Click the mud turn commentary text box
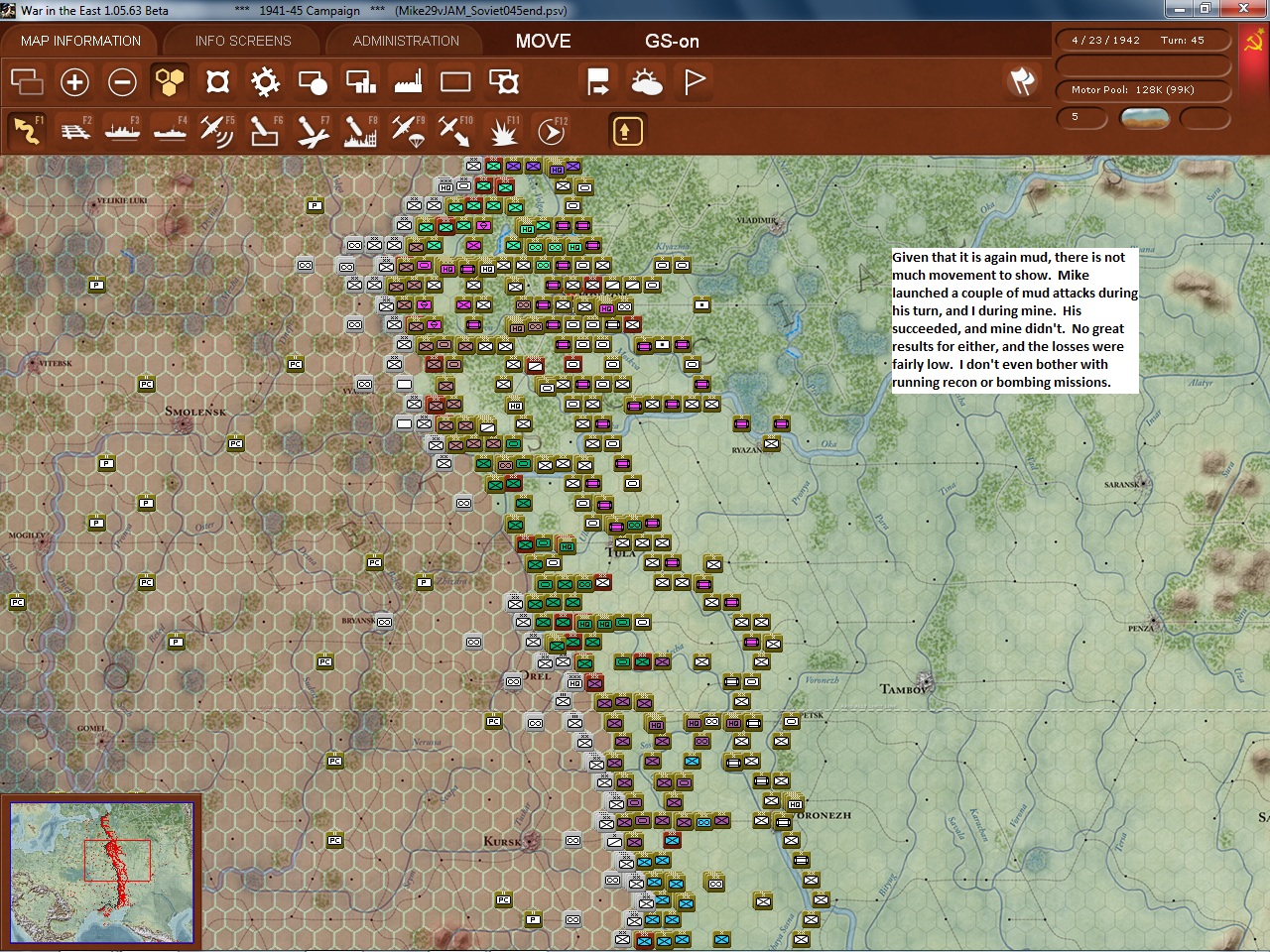The image size is (1270, 952). [x=1015, y=319]
